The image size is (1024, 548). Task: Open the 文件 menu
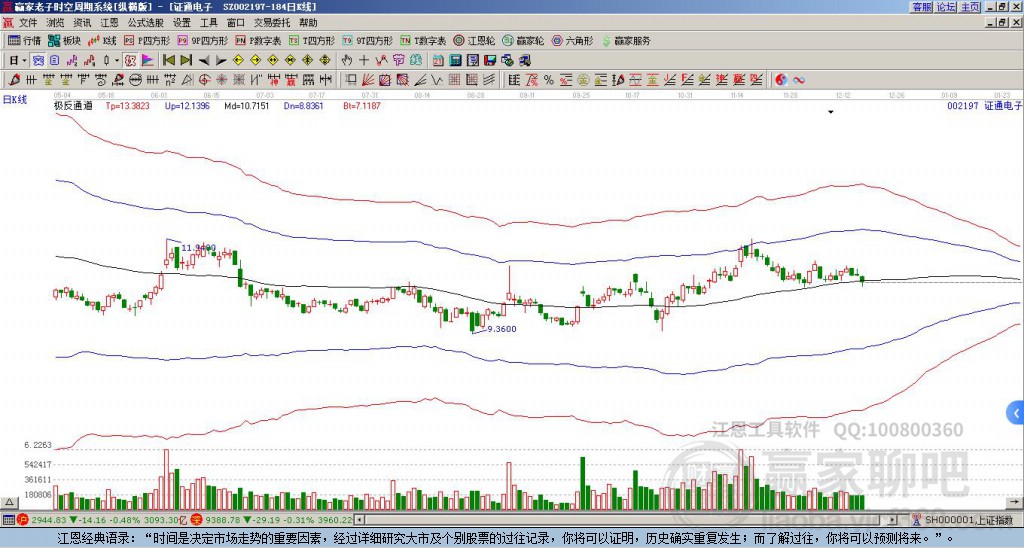28,23
